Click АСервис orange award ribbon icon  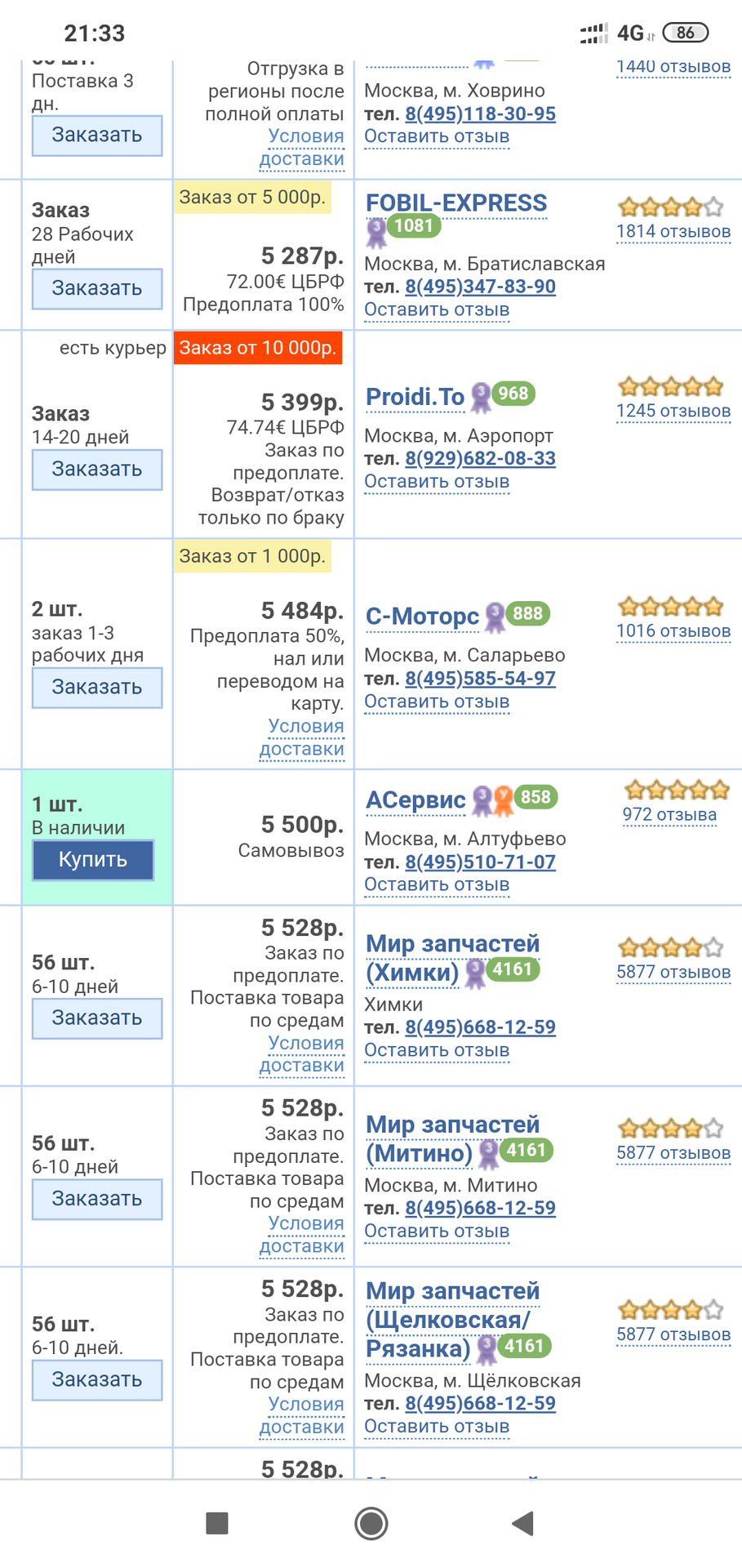pyautogui.click(x=504, y=800)
